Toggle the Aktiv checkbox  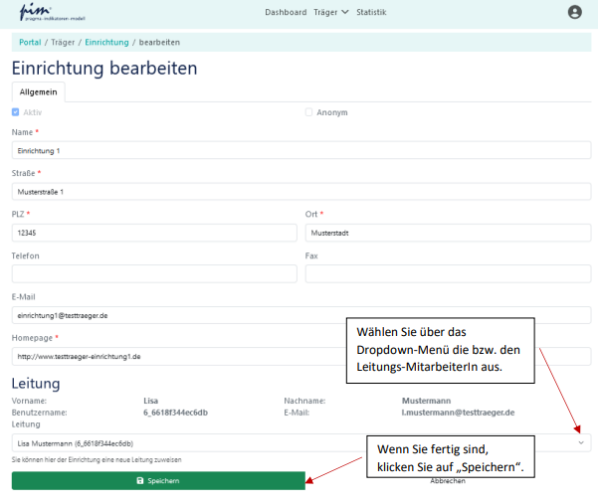15,112
